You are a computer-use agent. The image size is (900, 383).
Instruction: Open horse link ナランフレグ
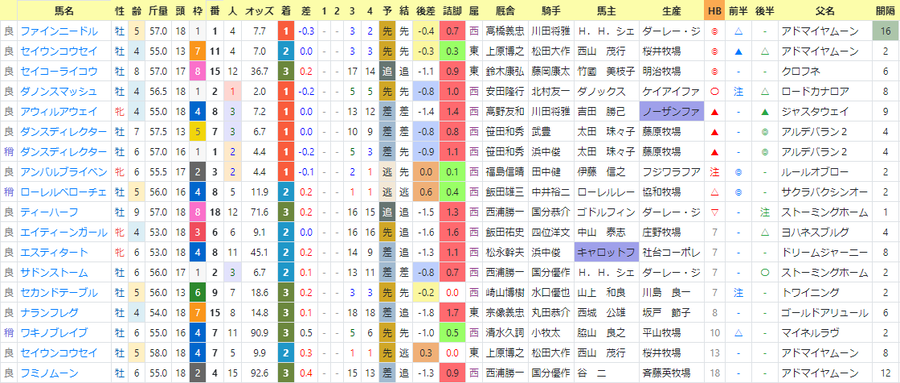54,313
